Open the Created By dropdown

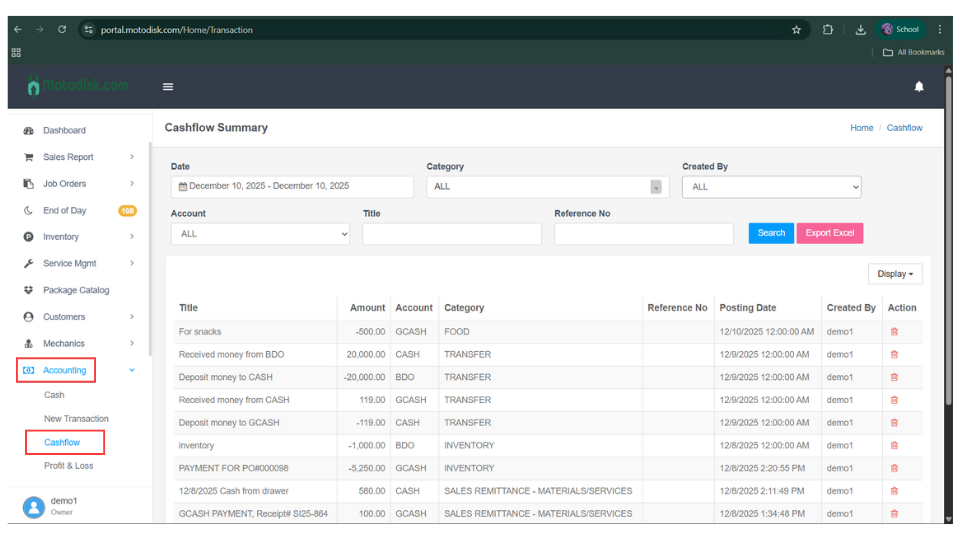pos(771,187)
